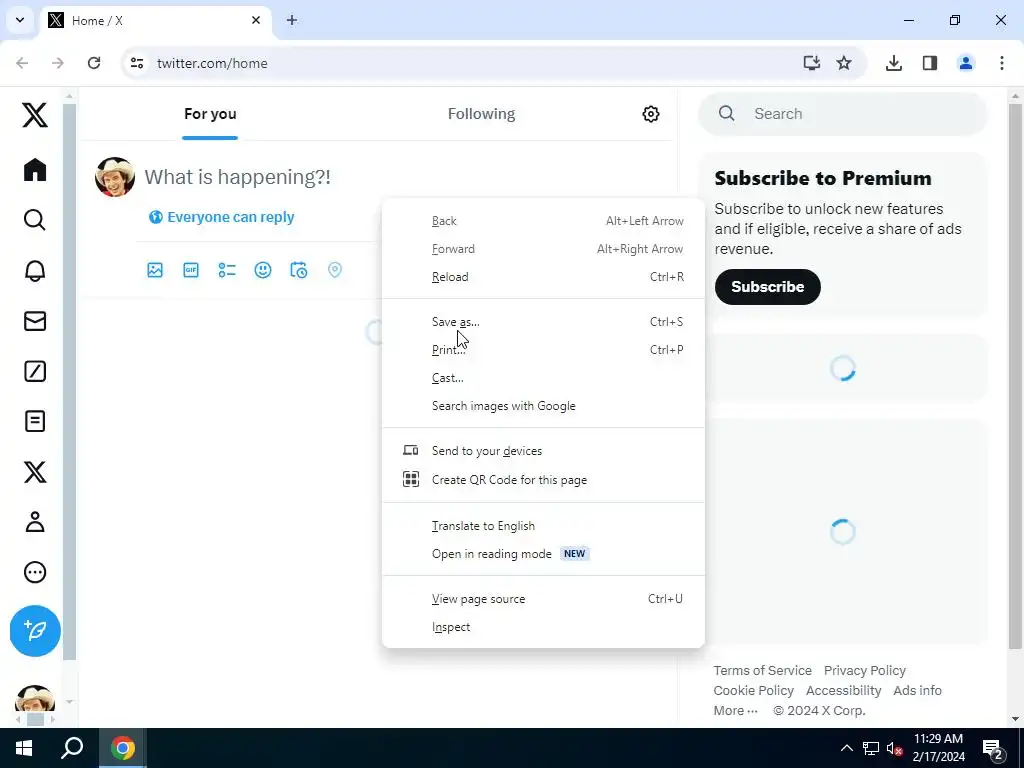The width and height of the screenshot is (1024, 768).
Task: Select View page source
Action: point(543,599)
